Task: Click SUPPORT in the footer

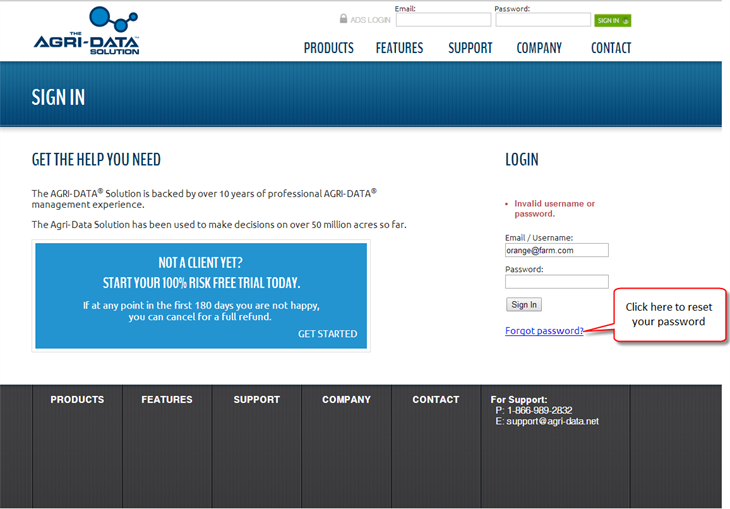Action: 257,400
